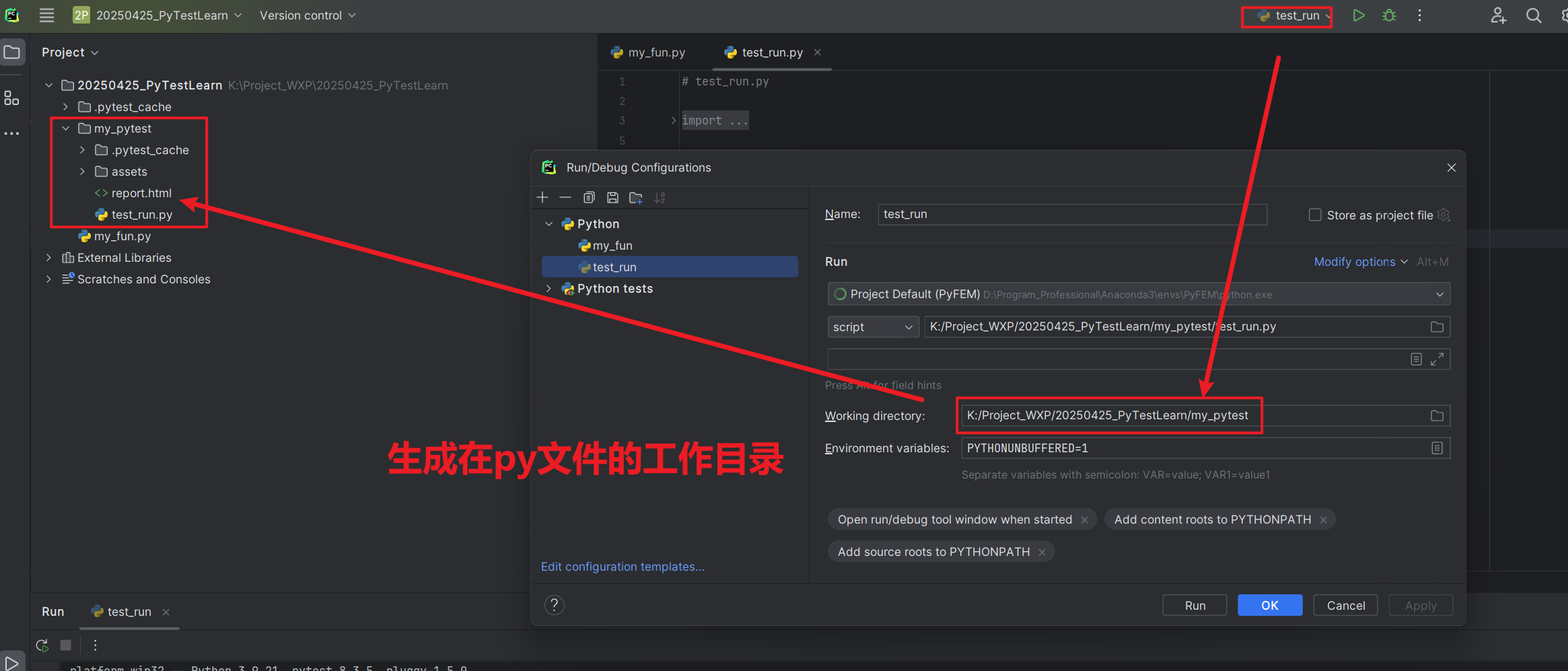Open the Version control dropdown
Viewport: 1568px width, 671px height.
click(x=308, y=15)
